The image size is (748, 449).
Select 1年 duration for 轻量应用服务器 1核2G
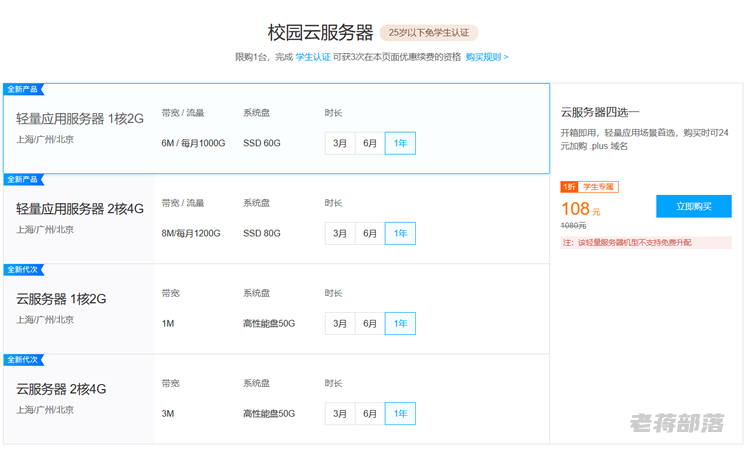(400, 143)
